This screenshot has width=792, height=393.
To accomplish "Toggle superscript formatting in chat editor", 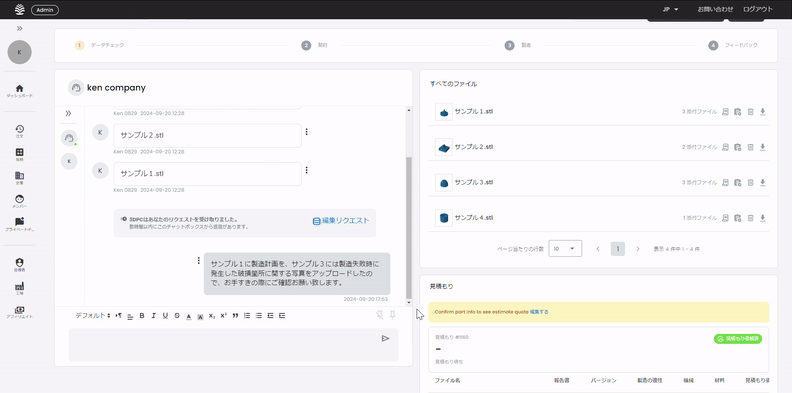I will click(223, 316).
